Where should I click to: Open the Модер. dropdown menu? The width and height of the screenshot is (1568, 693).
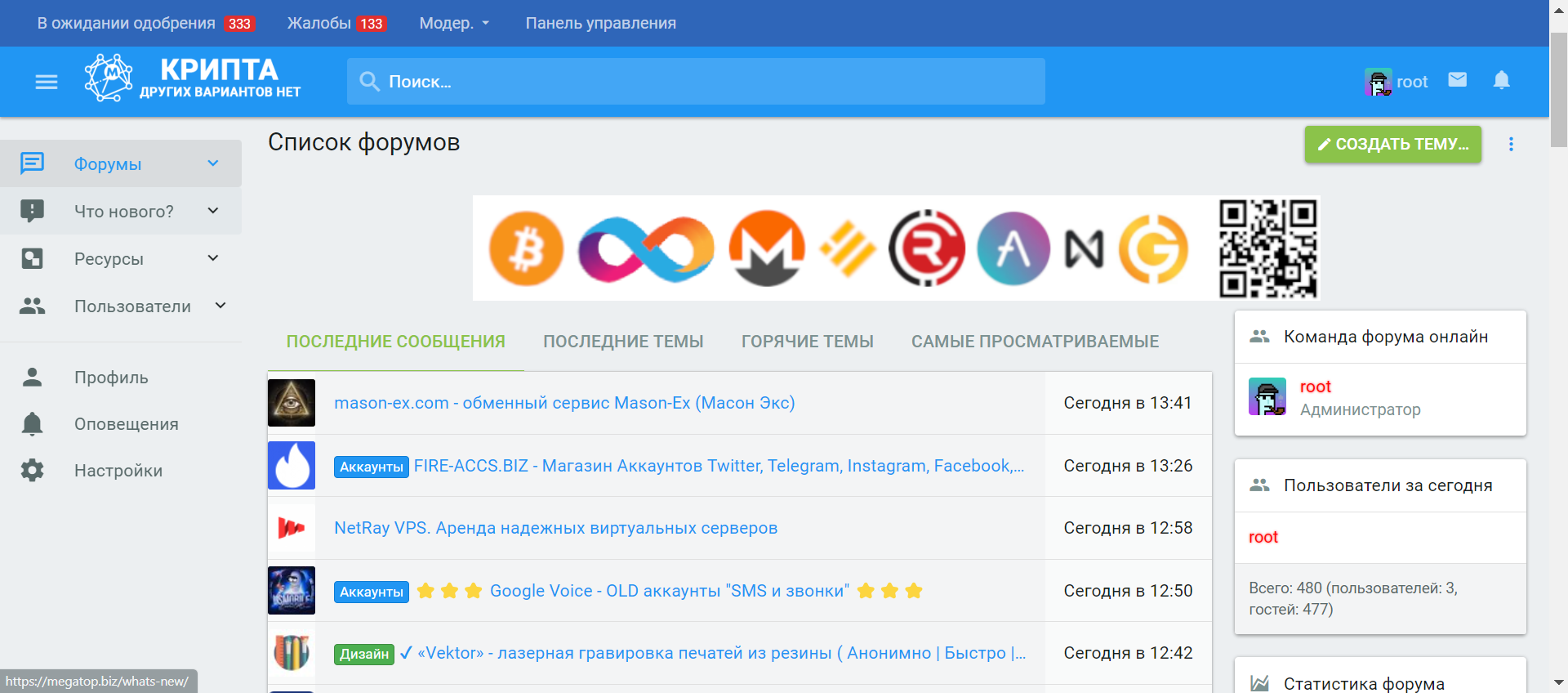pyautogui.click(x=454, y=23)
